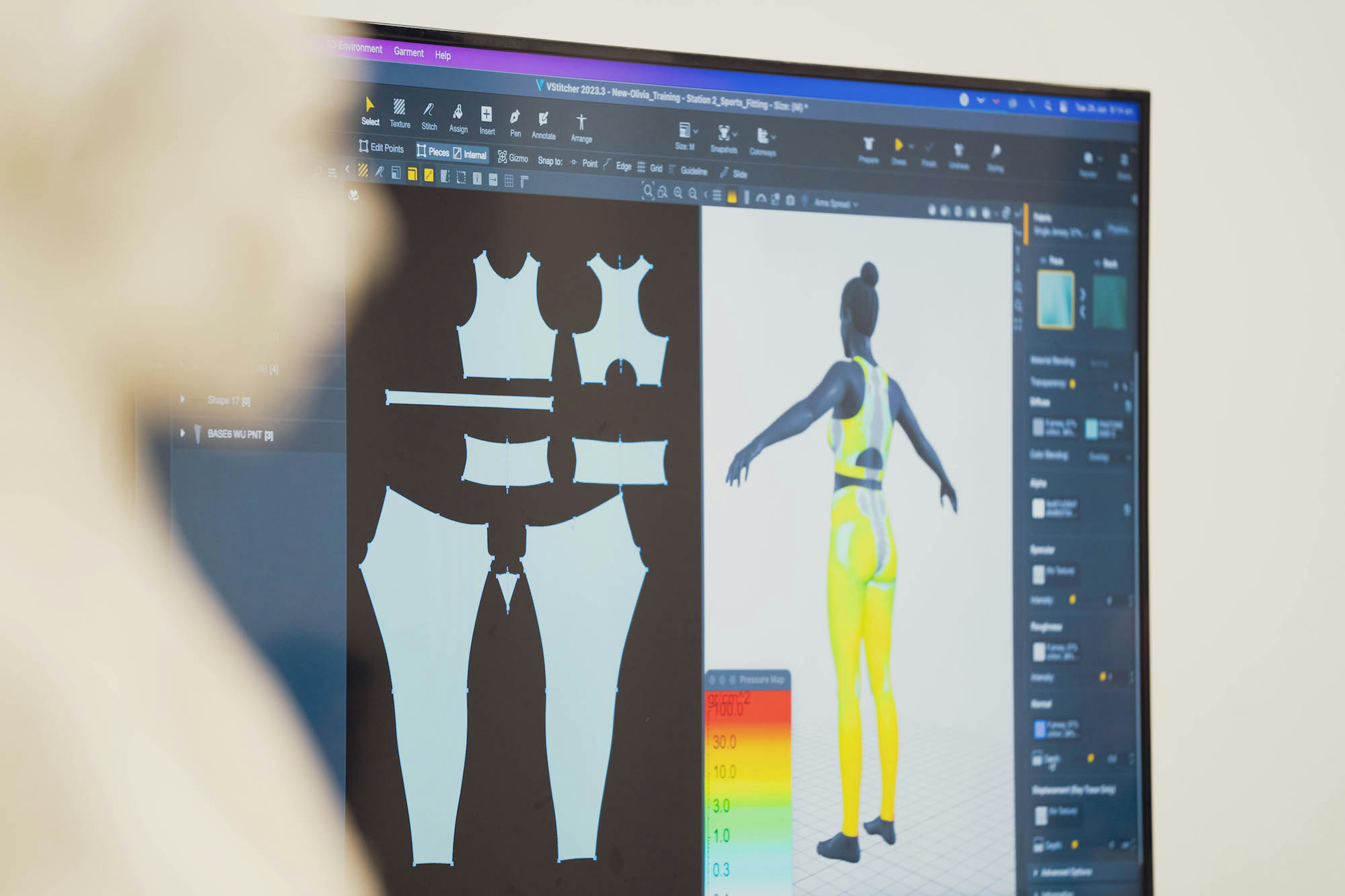This screenshot has width=1345, height=896.
Task: Click the Diffuse light-blue color swatch
Action: pos(1091,429)
